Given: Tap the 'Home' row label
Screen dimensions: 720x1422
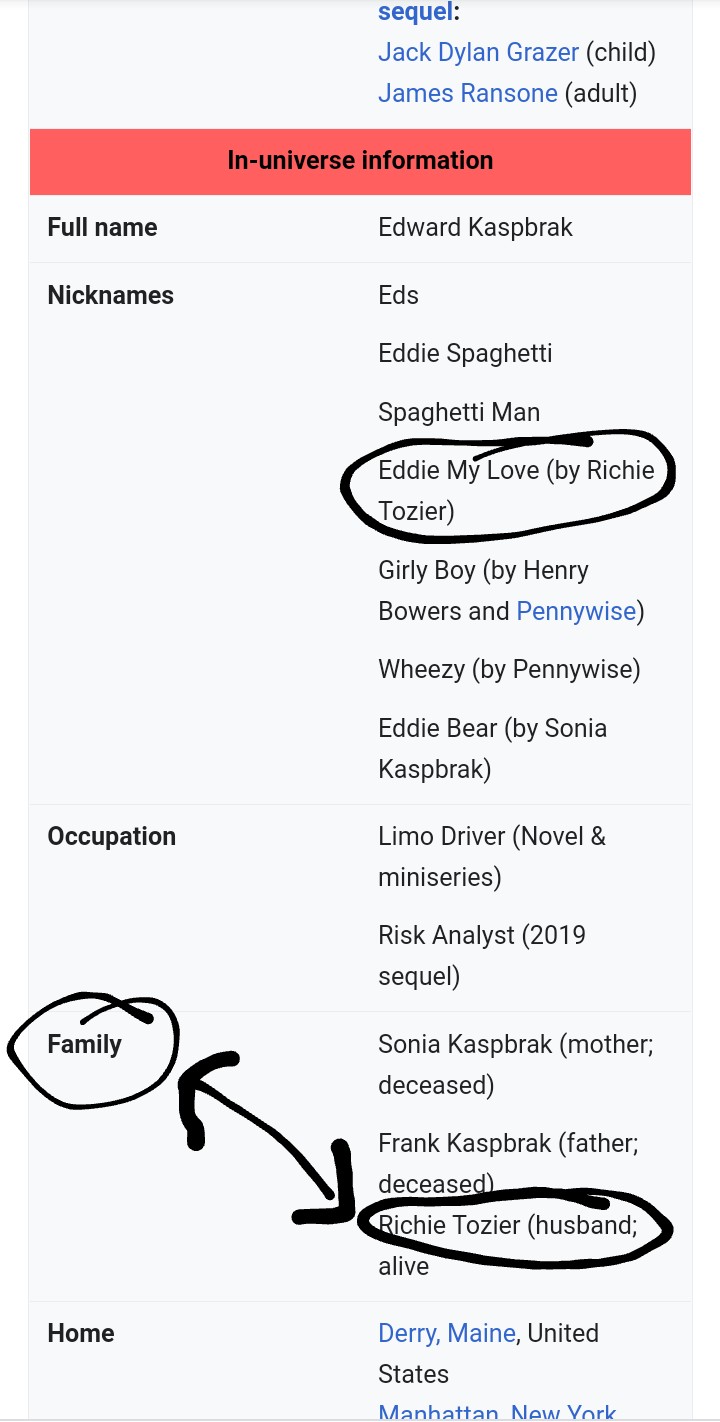Looking at the screenshot, I should click(x=80, y=1333).
